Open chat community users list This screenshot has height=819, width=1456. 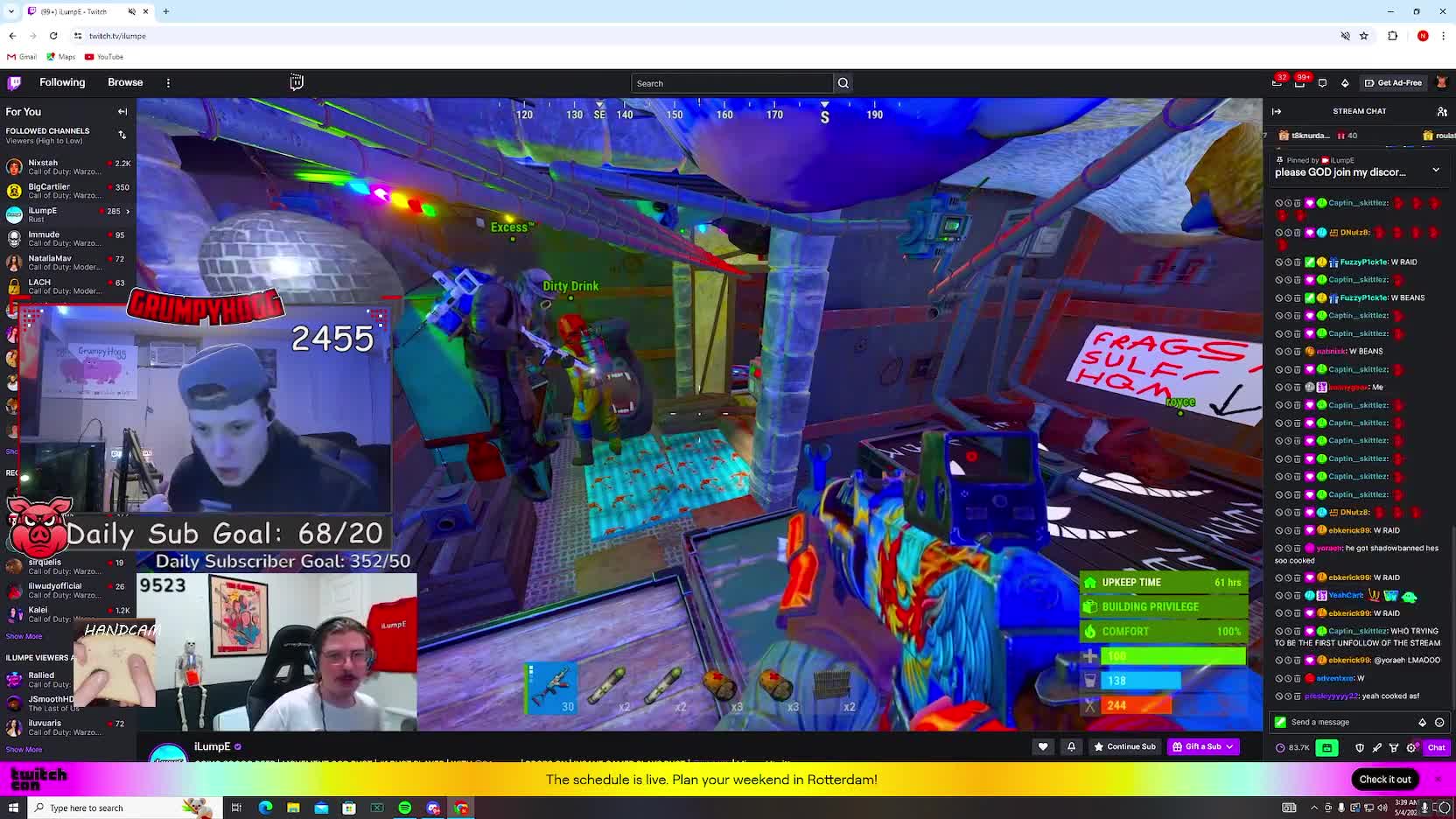tap(1442, 111)
